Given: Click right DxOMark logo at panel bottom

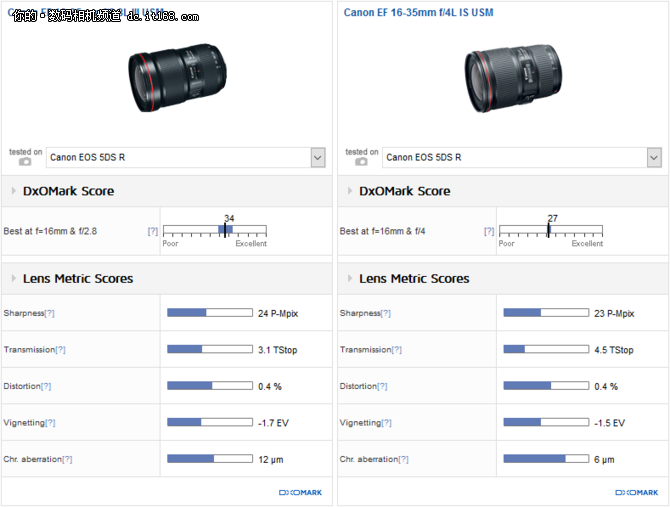Looking at the screenshot, I should 637,492.
